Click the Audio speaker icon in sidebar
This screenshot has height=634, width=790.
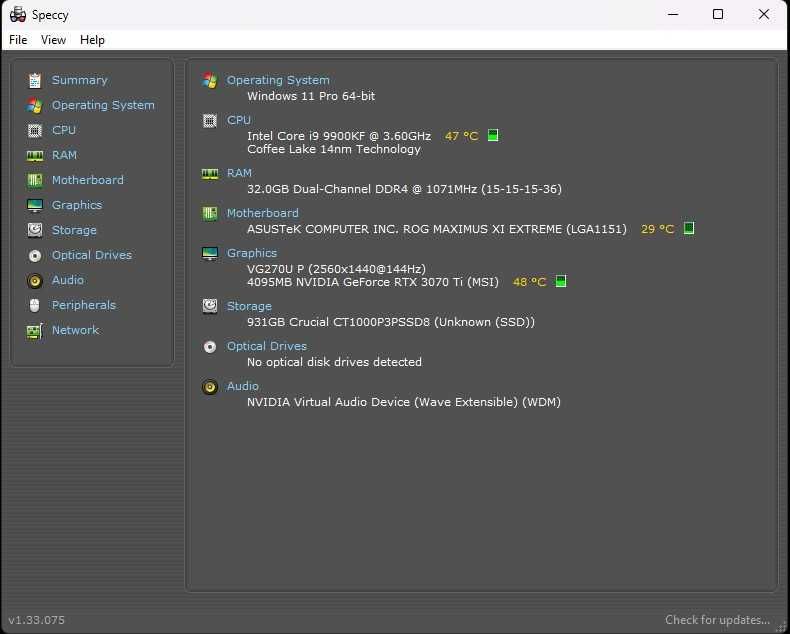35,280
